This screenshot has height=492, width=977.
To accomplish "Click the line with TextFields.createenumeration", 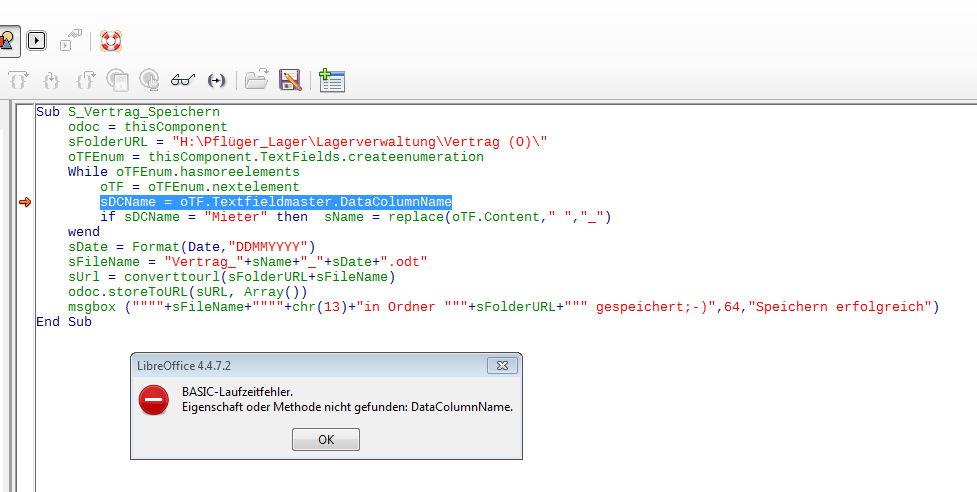I will point(276,157).
